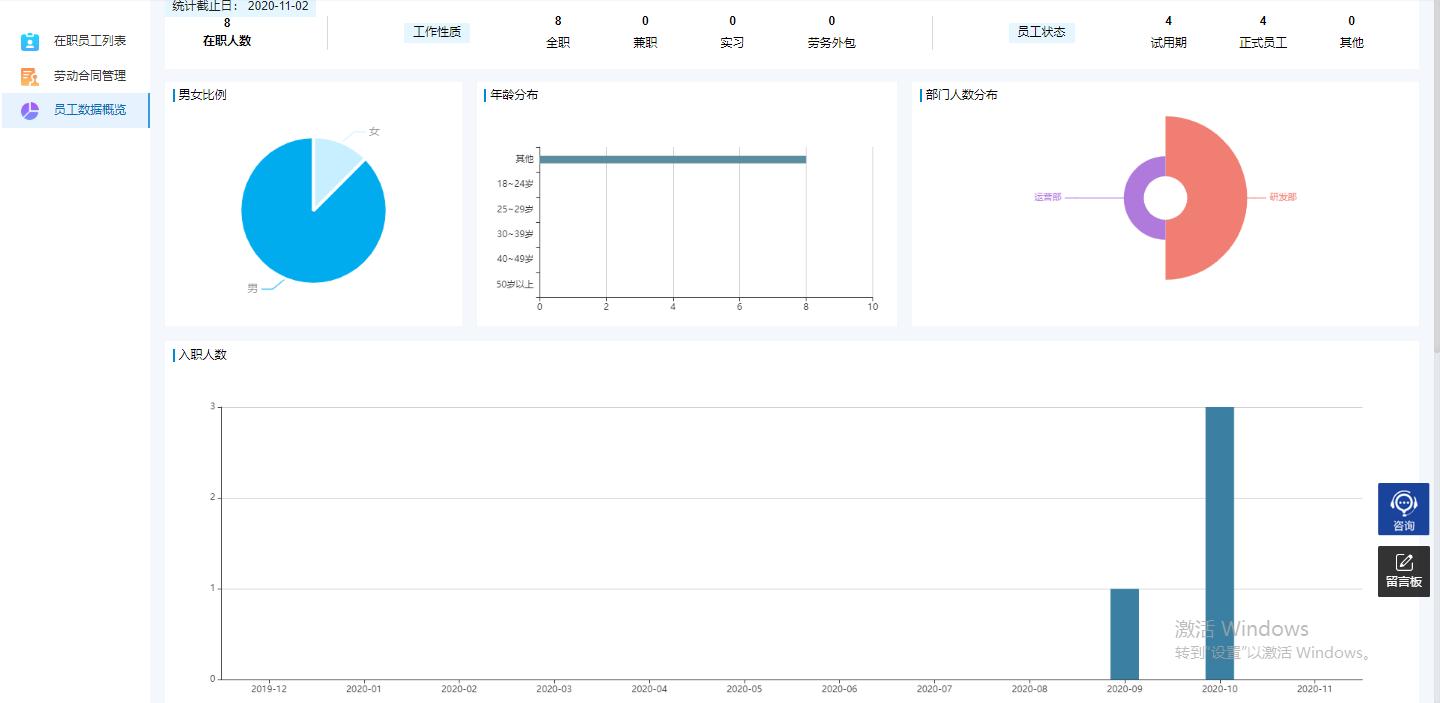Open 在职员工列表 menu item
This screenshot has width=1440, height=703.
point(90,42)
